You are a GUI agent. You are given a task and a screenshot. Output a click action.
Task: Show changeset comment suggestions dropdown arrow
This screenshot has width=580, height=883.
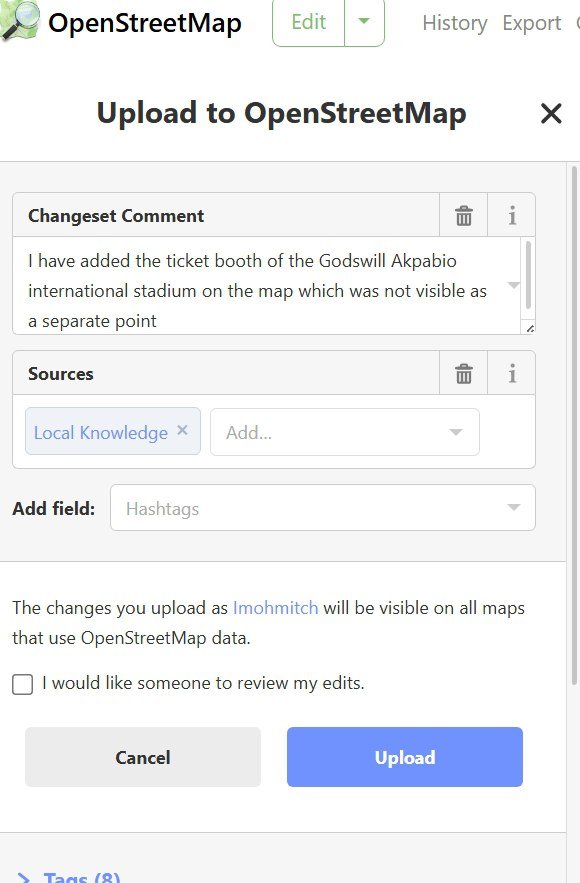coord(513,285)
